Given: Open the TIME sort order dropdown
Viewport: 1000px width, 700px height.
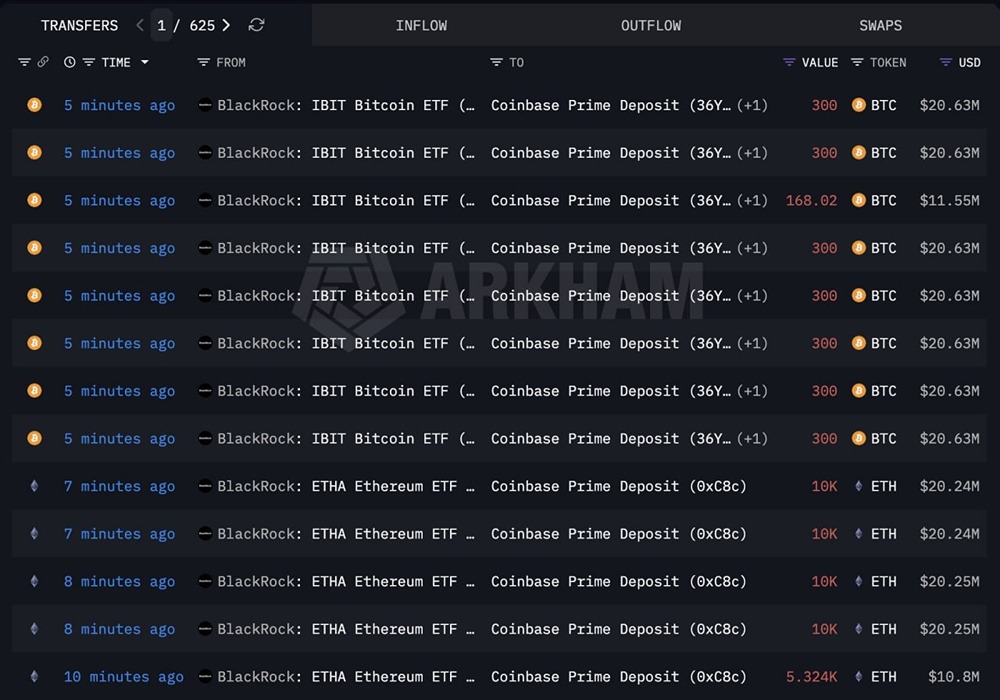Looking at the screenshot, I should pos(145,62).
